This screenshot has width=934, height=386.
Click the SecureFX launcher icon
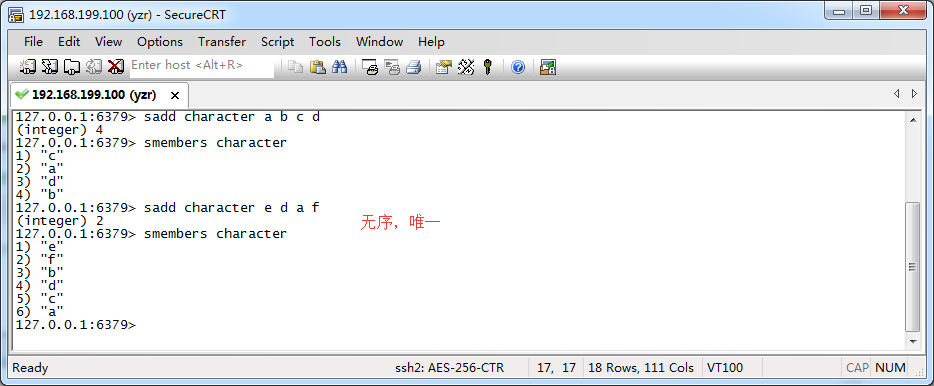coord(548,67)
